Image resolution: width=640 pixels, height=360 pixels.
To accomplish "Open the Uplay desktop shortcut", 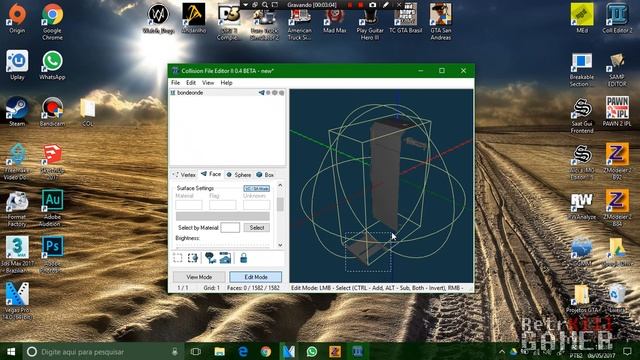I will pyautogui.click(x=17, y=64).
